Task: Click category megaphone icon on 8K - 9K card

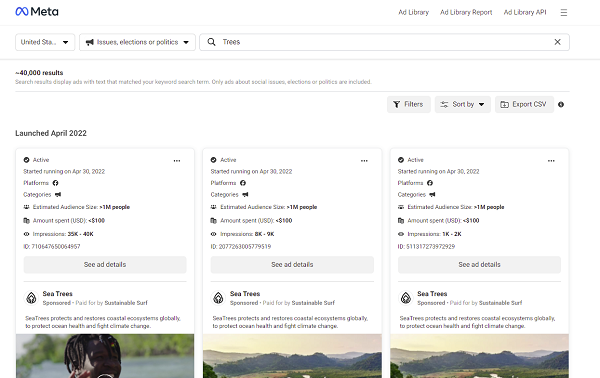Action: (x=245, y=194)
